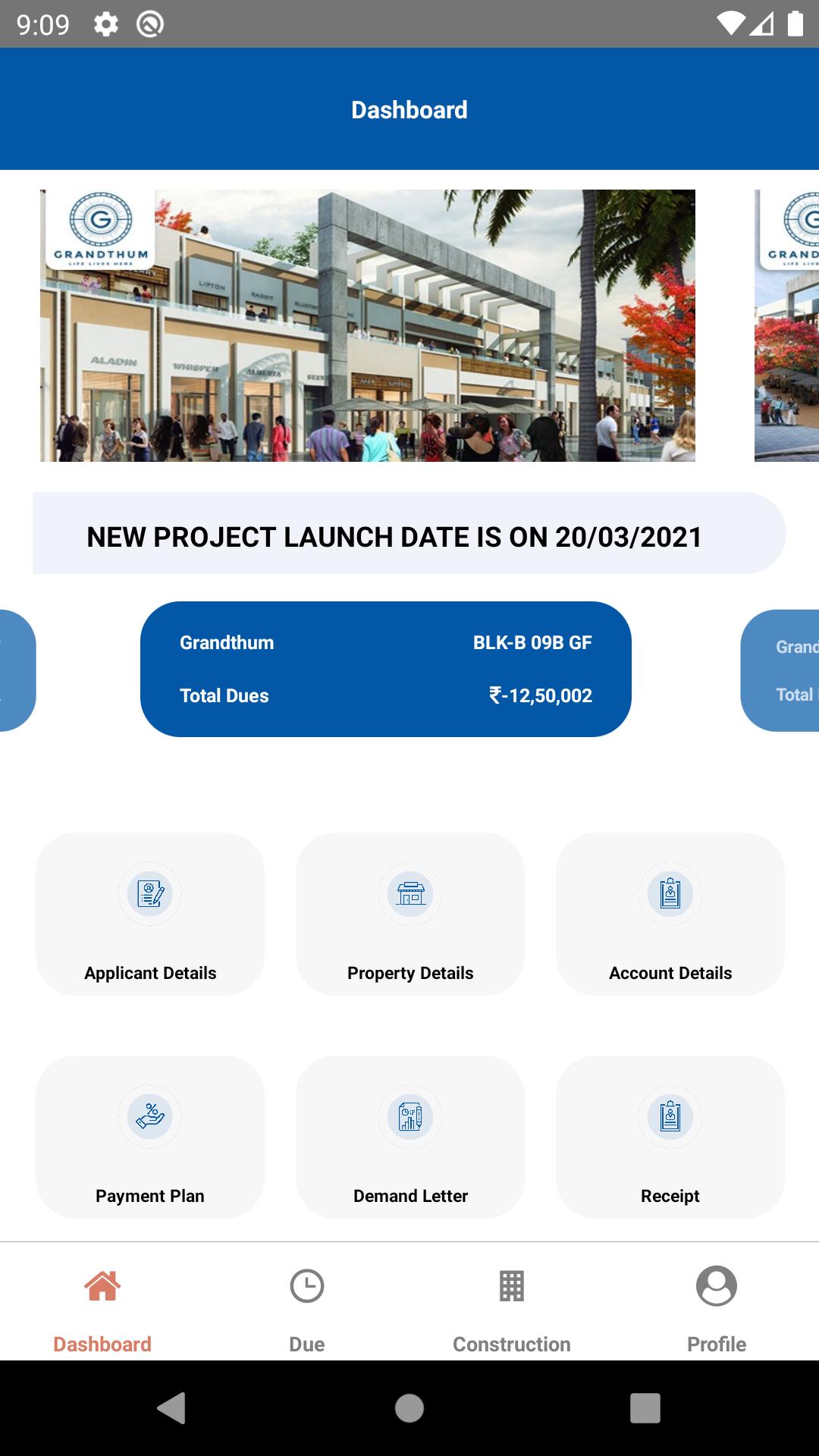Open Receipt label
819x1456 pixels.
coord(670,1196)
